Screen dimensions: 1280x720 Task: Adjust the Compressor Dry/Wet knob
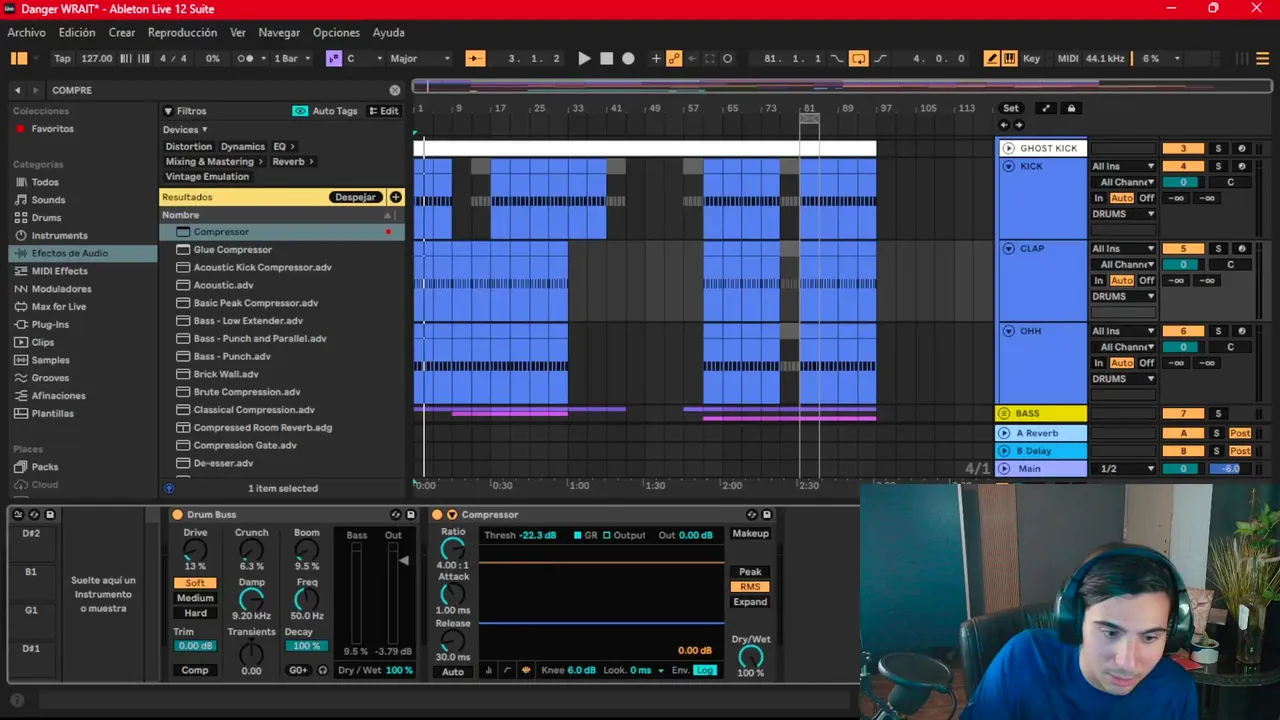pos(750,656)
